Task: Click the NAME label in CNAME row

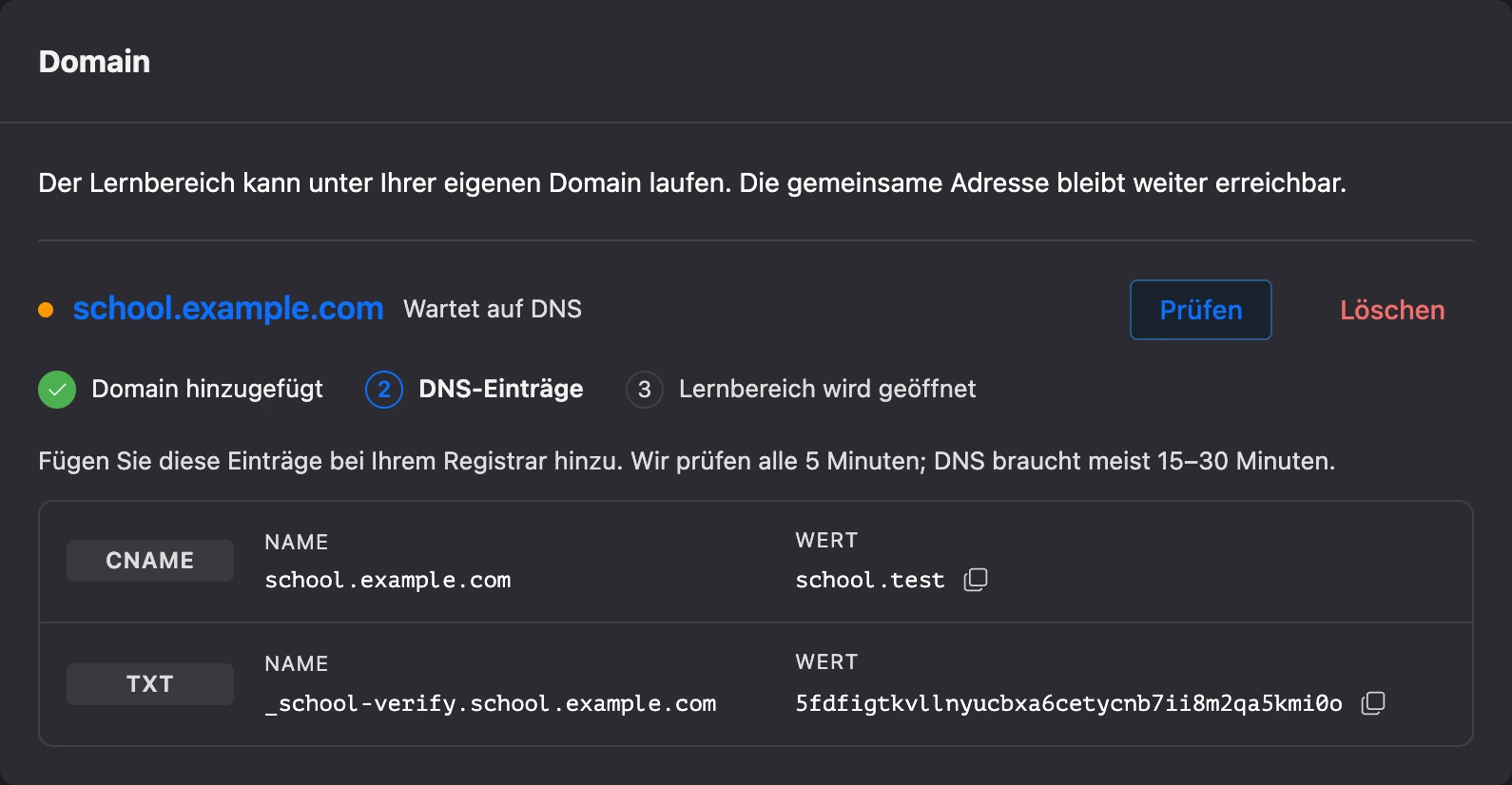Action: (297, 542)
